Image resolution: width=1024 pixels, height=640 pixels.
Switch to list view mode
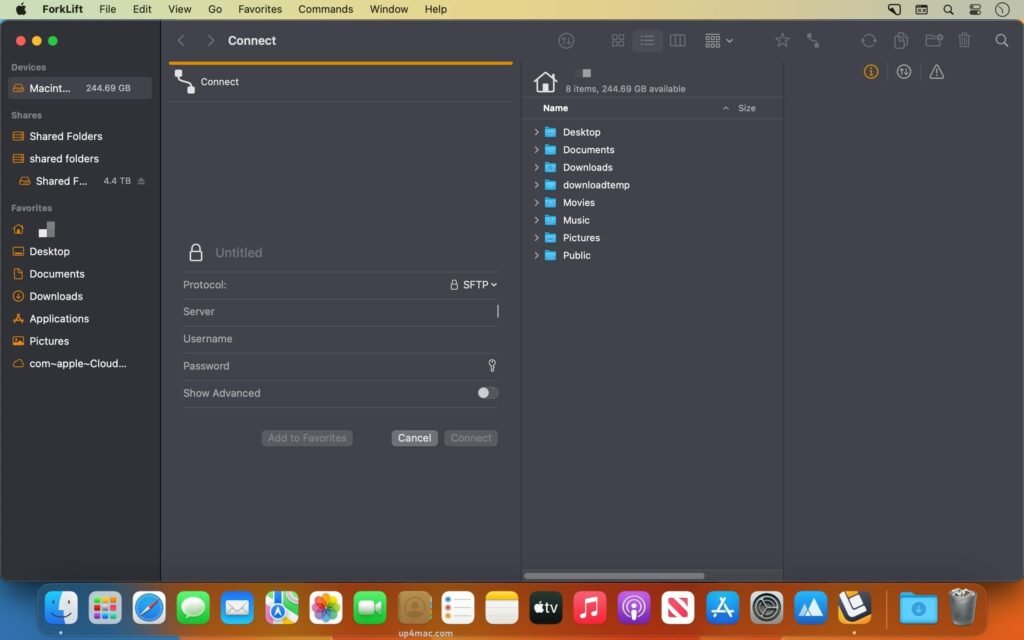pyautogui.click(x=648, y=40)
